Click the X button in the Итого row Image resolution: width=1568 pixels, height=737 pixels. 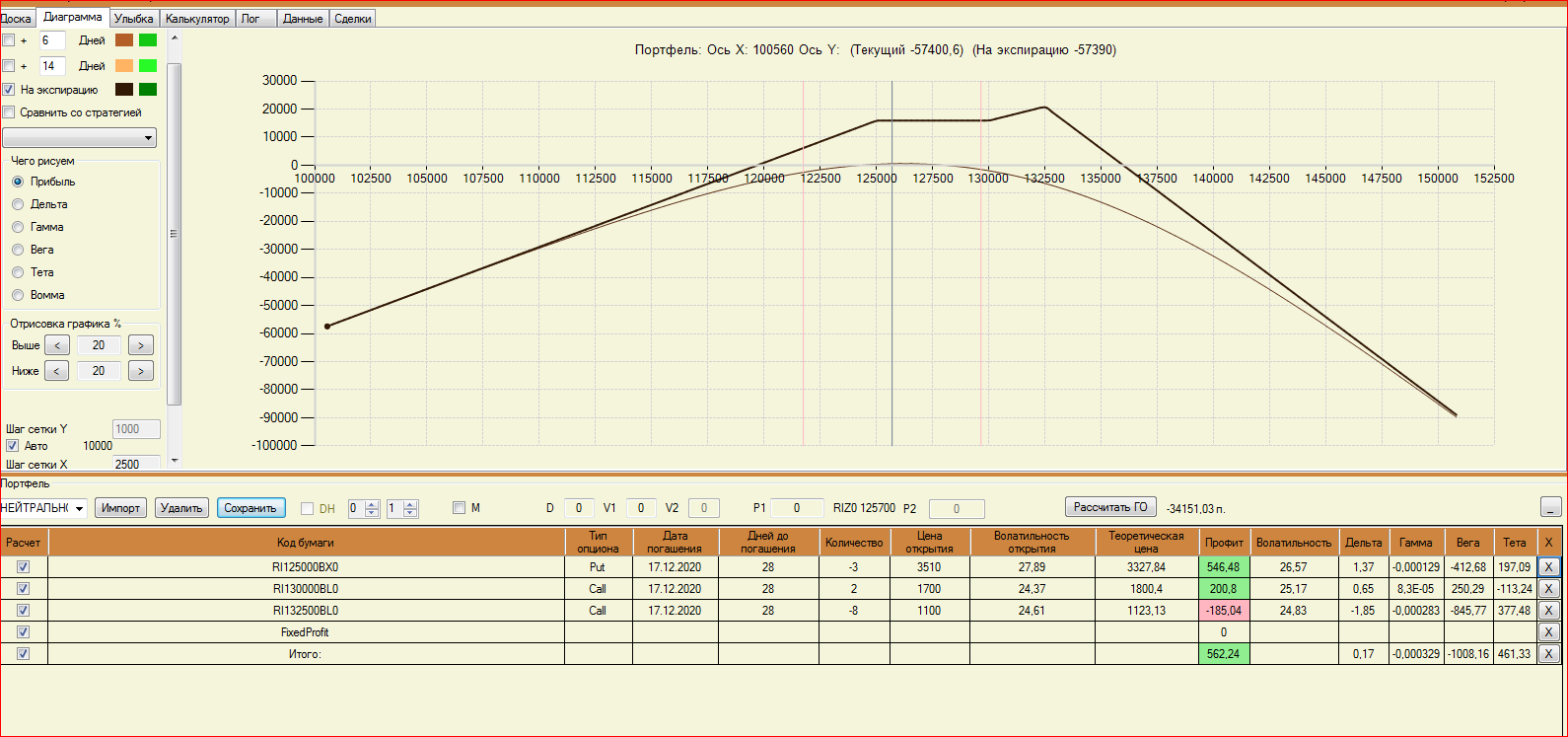click(1548, 654)
